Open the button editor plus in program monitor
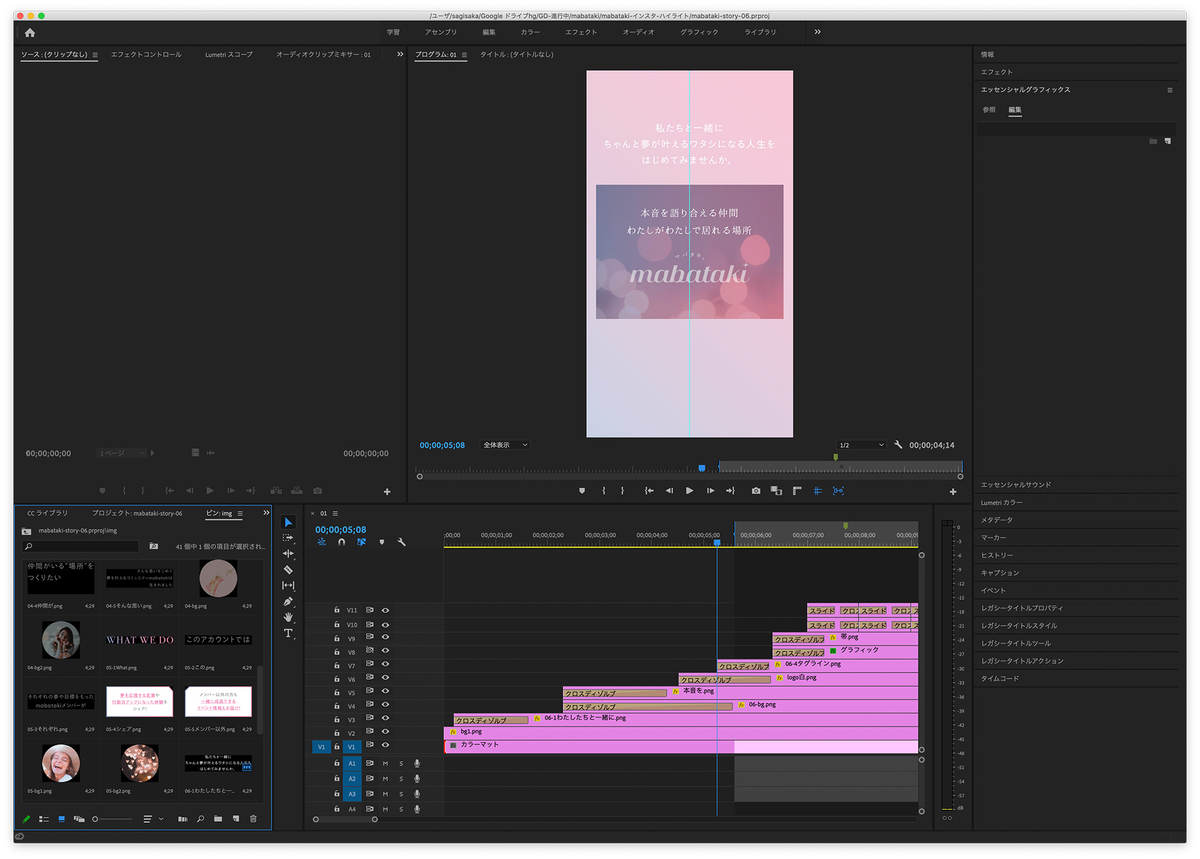 pos(953,491)
